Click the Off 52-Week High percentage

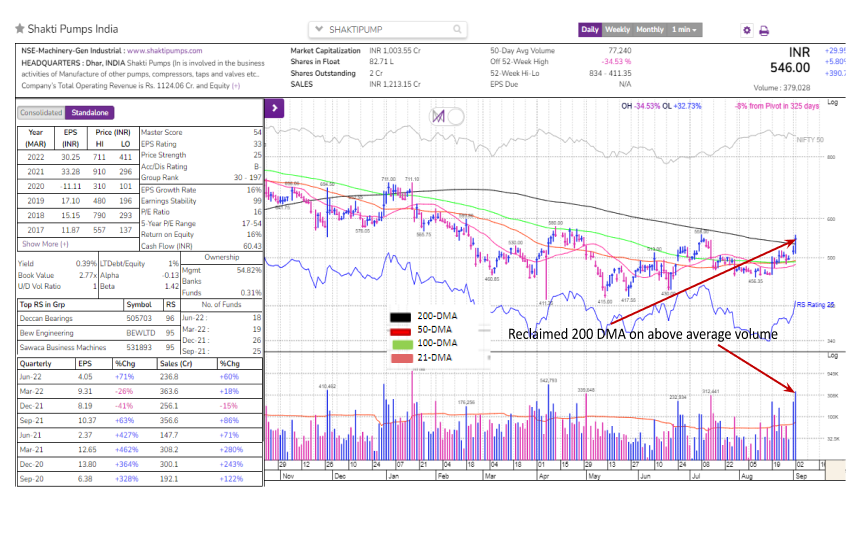[x=616, y=61]
